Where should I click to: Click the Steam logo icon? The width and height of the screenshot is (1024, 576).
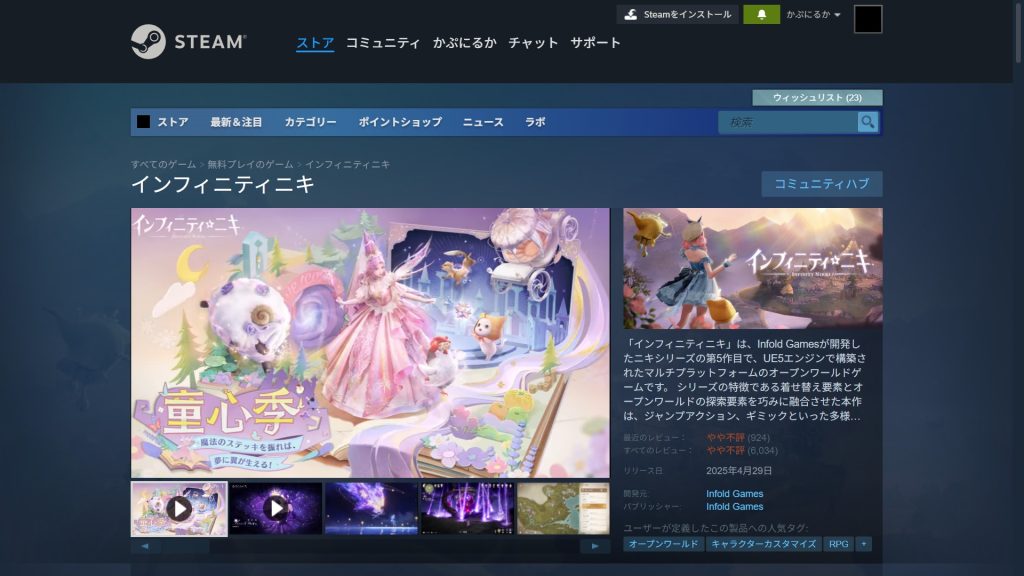point(148,42)
